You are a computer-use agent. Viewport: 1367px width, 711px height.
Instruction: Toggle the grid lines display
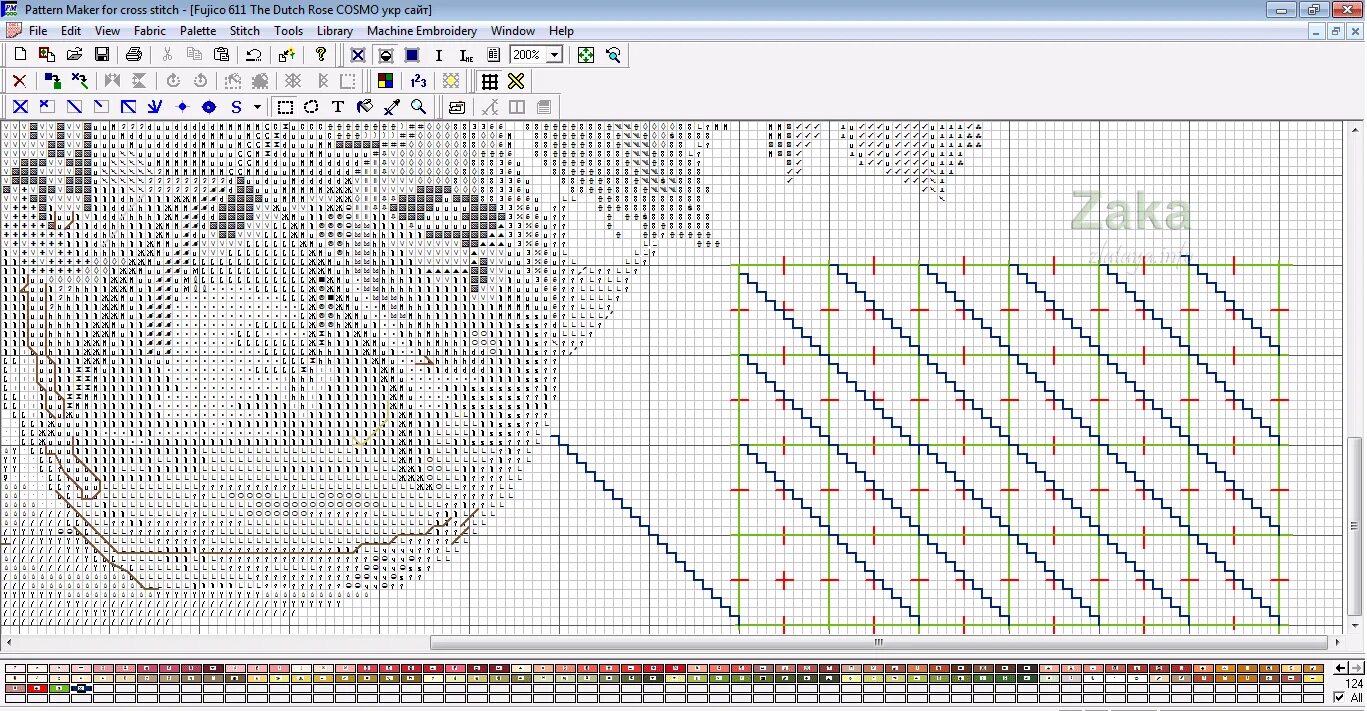[x=490, y=81]
